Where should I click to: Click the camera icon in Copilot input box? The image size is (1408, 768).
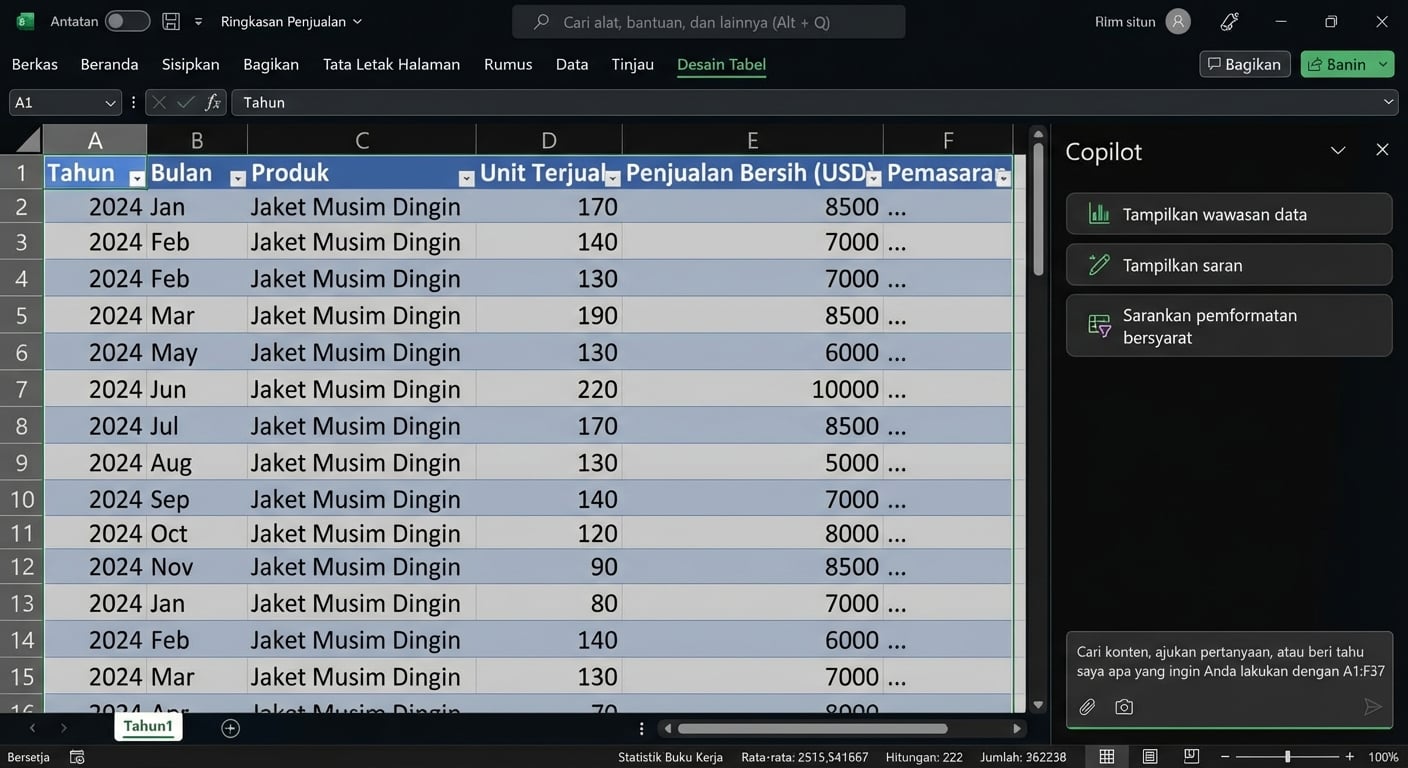pyautogui.click(x=1124, y=706)
